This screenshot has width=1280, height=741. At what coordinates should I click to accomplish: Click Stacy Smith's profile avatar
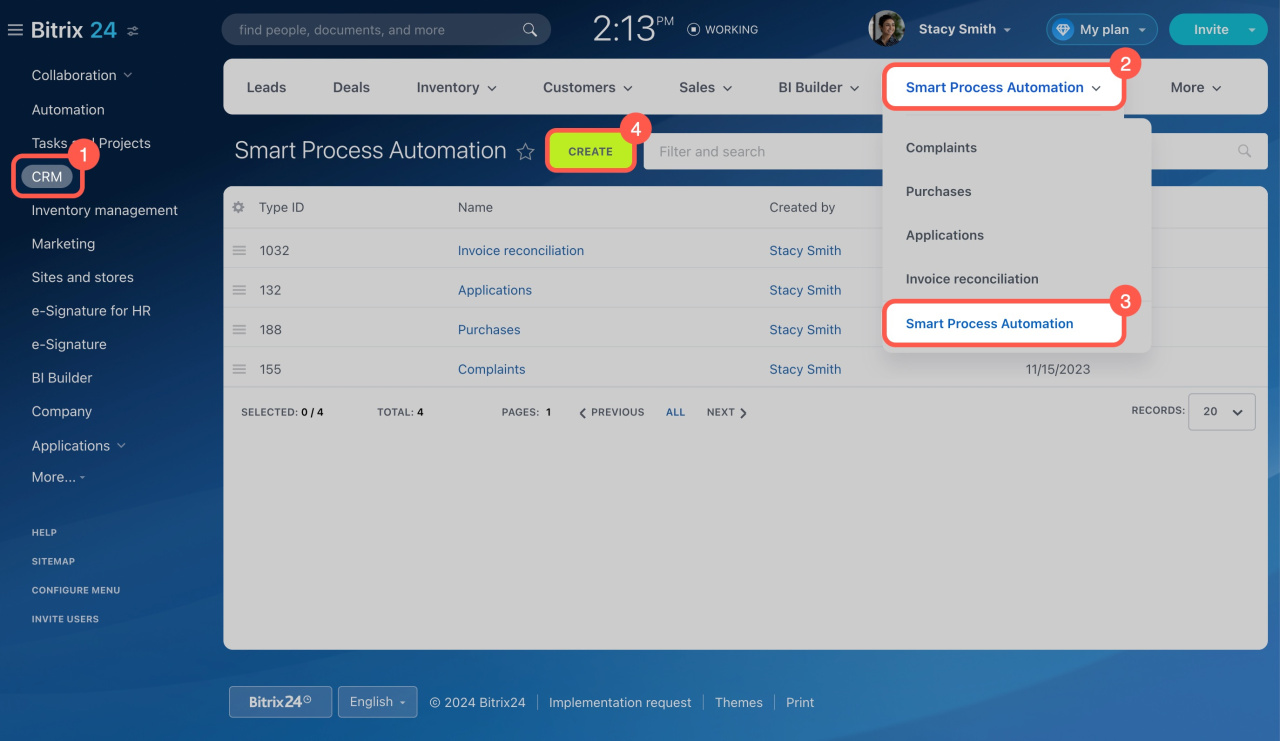click(x=886, y=29)
